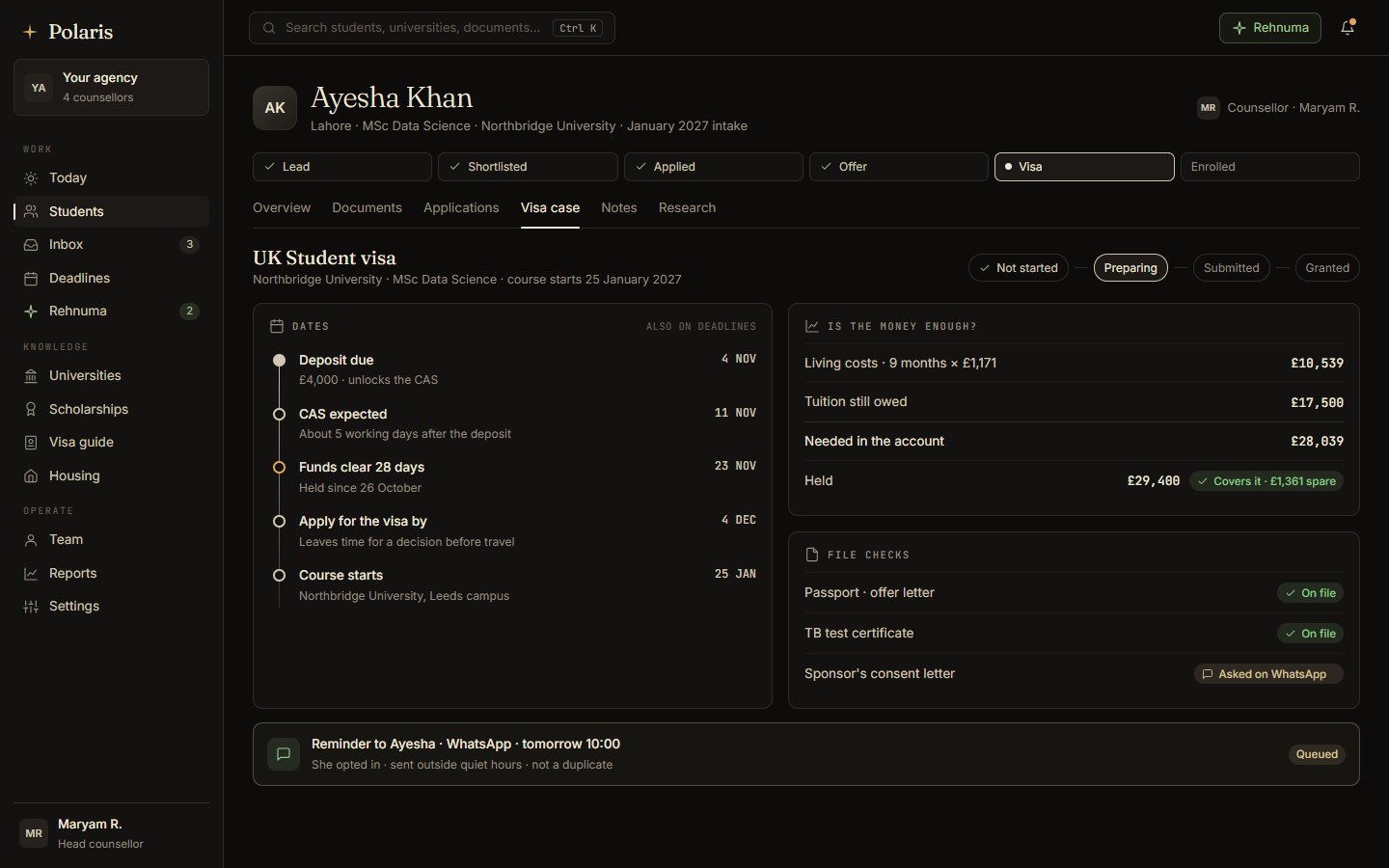This screenshot has width=1389, height=868.
Task: Click the Deposit due timeline marker
Action: click(x=279, y=360)
